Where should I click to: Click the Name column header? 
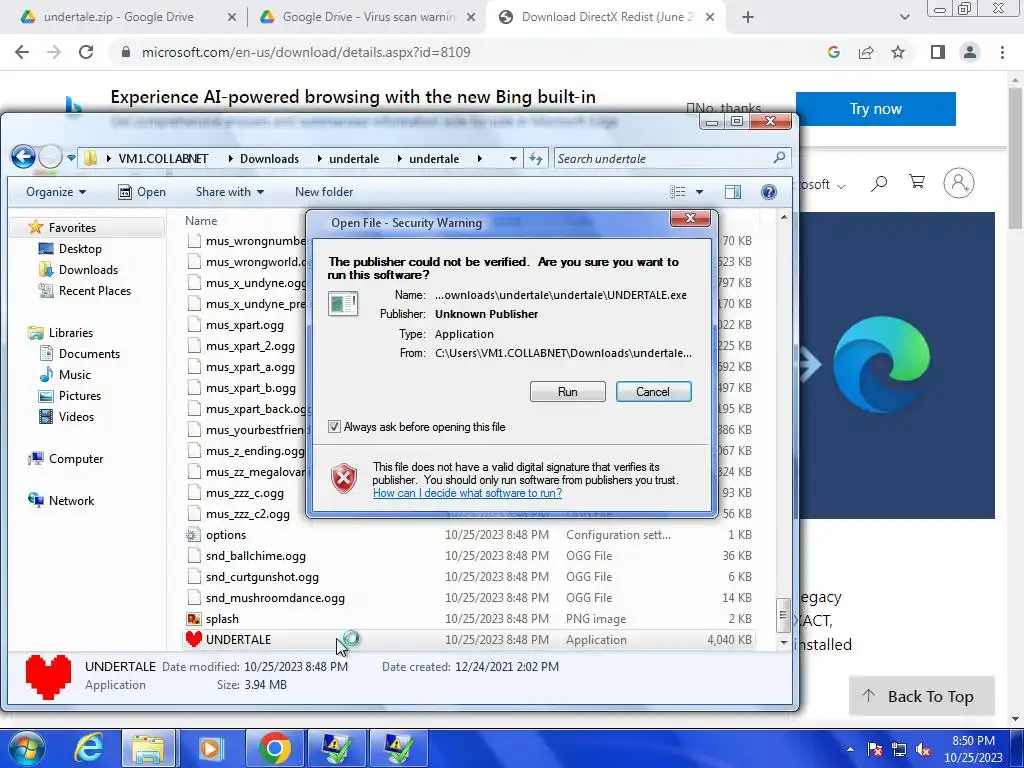tap(201, 221)
